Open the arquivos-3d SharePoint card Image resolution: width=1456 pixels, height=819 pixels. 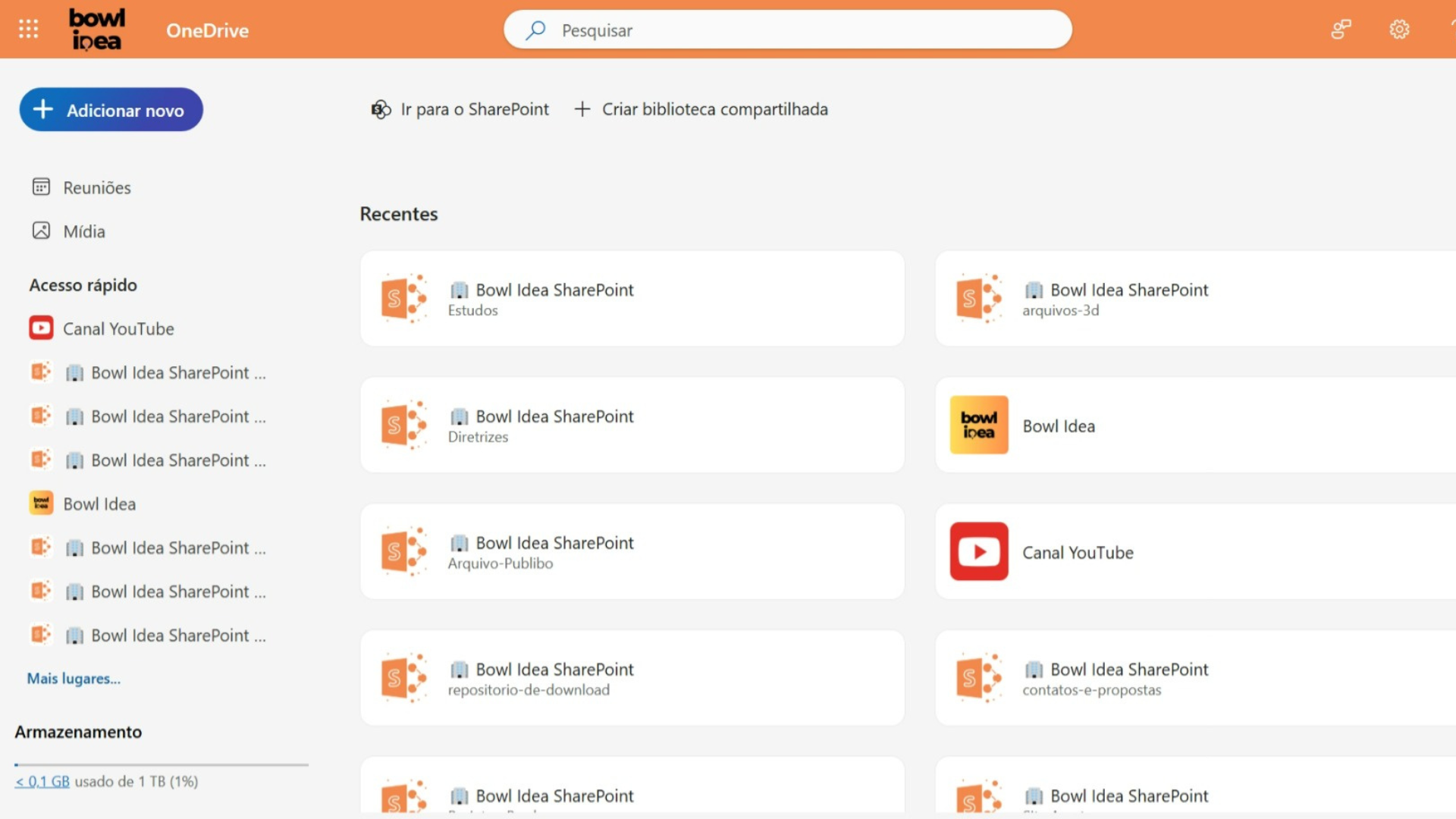1195,299
